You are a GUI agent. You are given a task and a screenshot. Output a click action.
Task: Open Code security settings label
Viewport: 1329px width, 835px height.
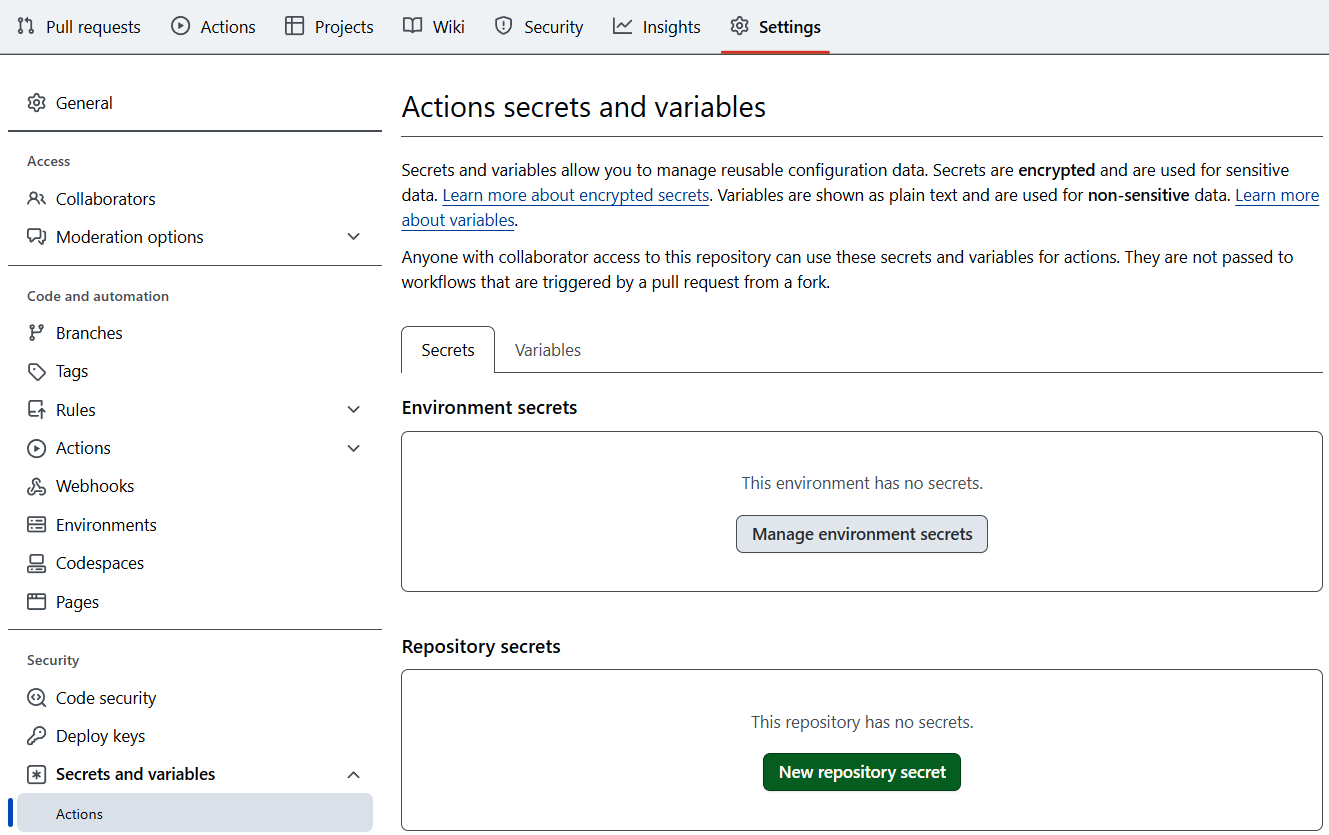tap(106, 698)
